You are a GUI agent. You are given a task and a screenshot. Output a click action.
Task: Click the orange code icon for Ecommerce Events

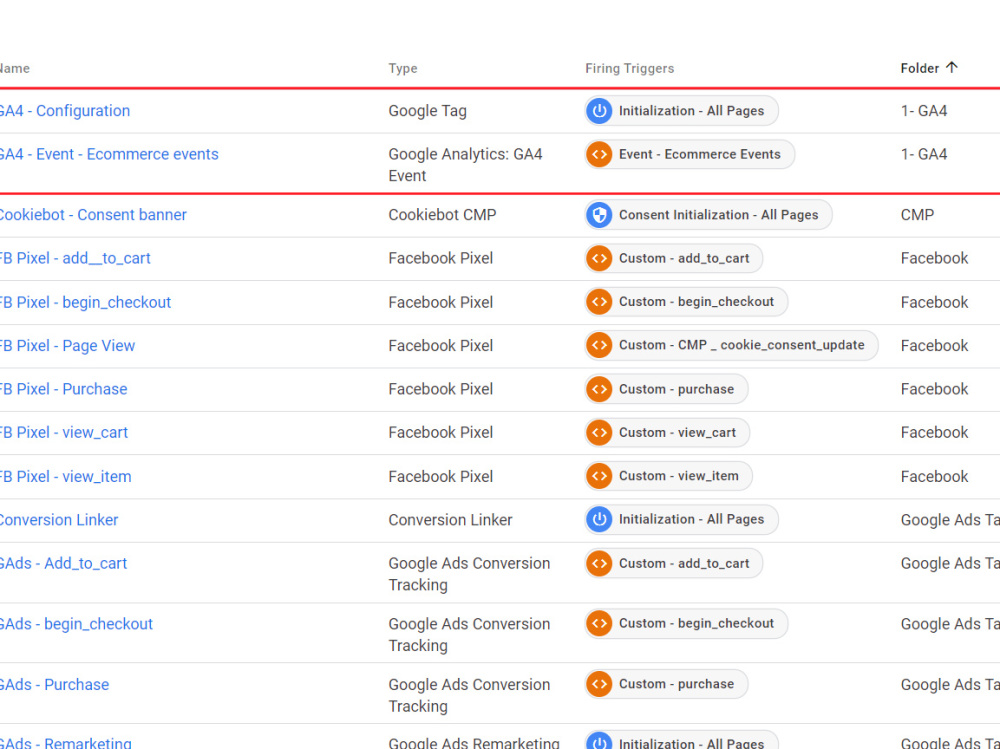[599, 154]
